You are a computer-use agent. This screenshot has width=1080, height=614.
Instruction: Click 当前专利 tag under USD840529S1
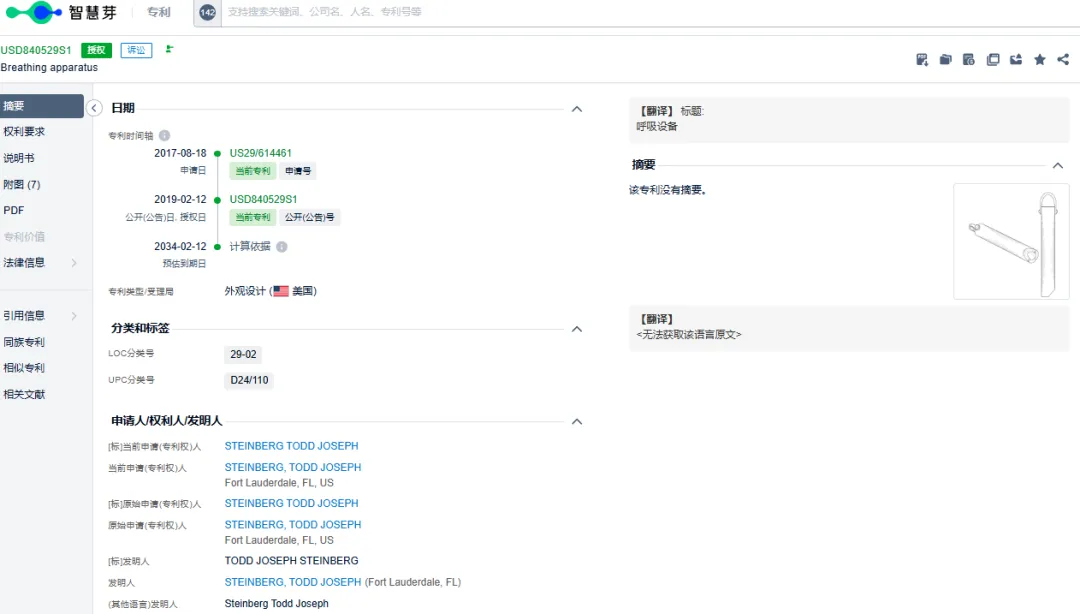(x=253, y=217)
